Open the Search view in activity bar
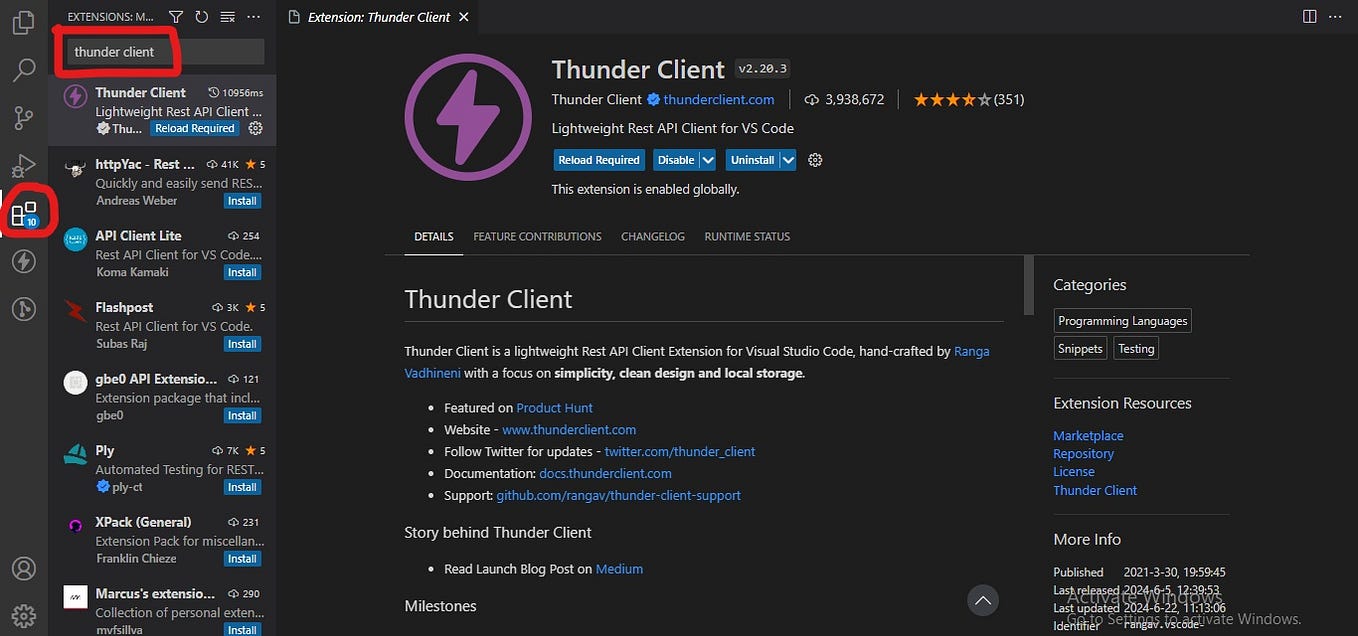1358x636 pixels. pyautogui.click(x=23, y=70)
